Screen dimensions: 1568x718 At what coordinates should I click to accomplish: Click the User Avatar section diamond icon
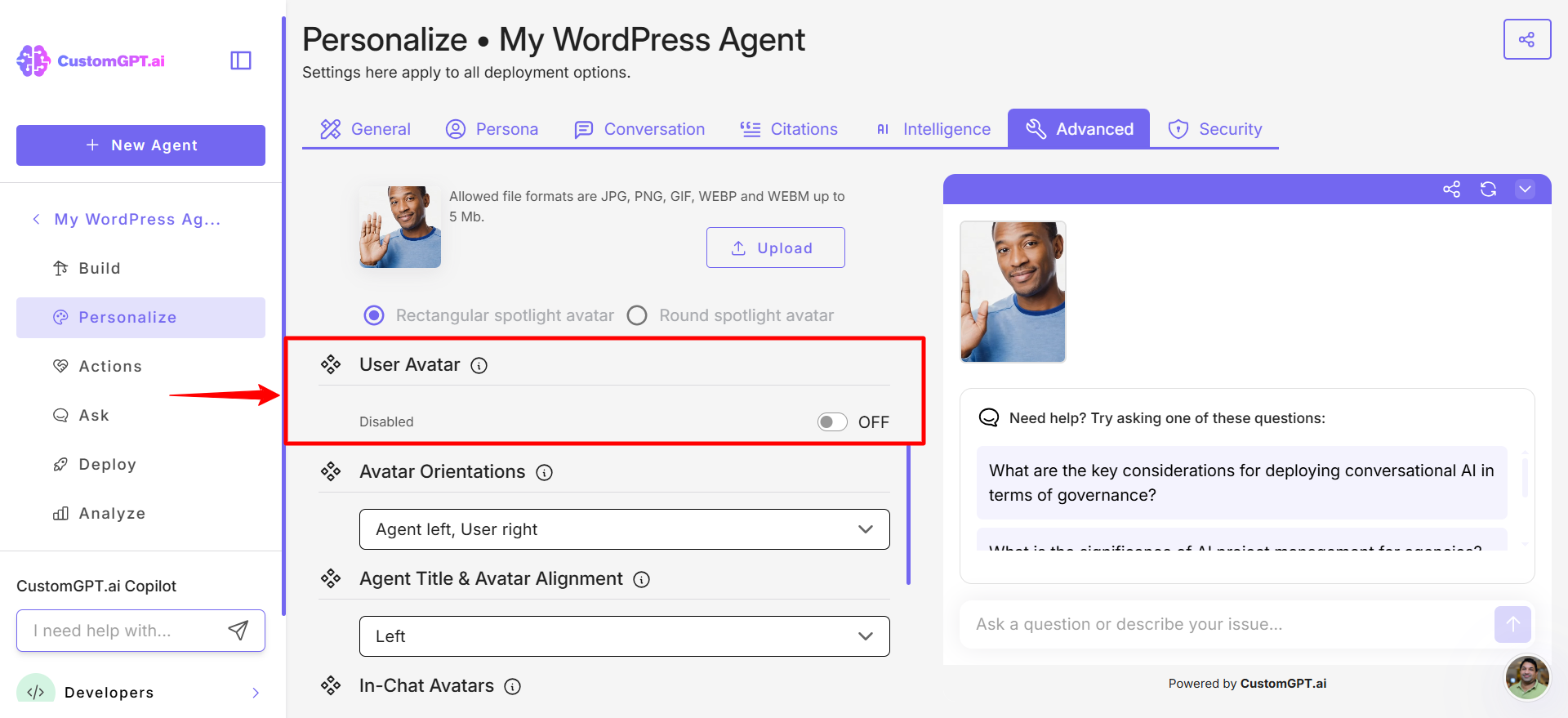click(331, 364)
